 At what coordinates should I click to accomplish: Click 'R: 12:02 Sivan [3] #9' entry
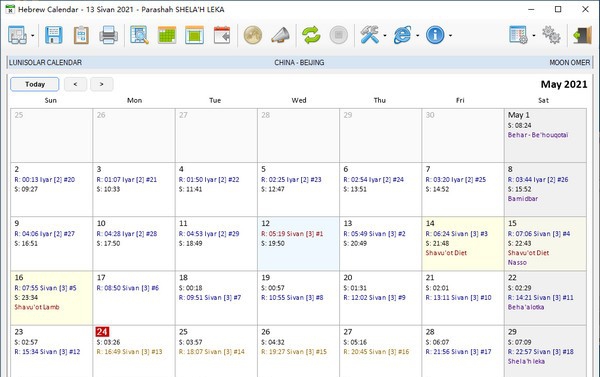[374, 297]
